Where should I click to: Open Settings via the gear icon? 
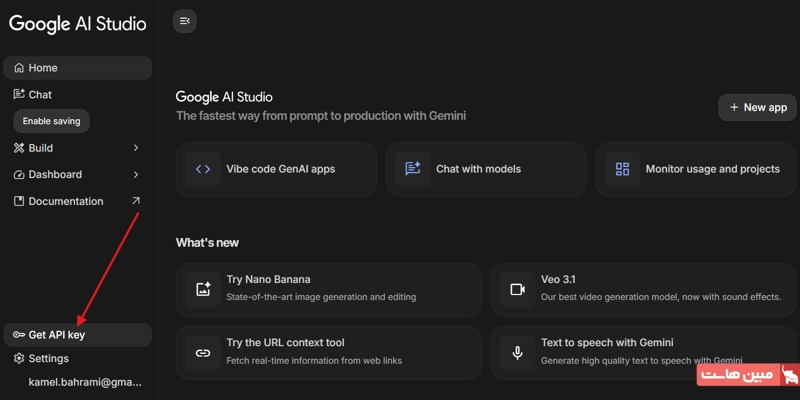tap(19, 358)
